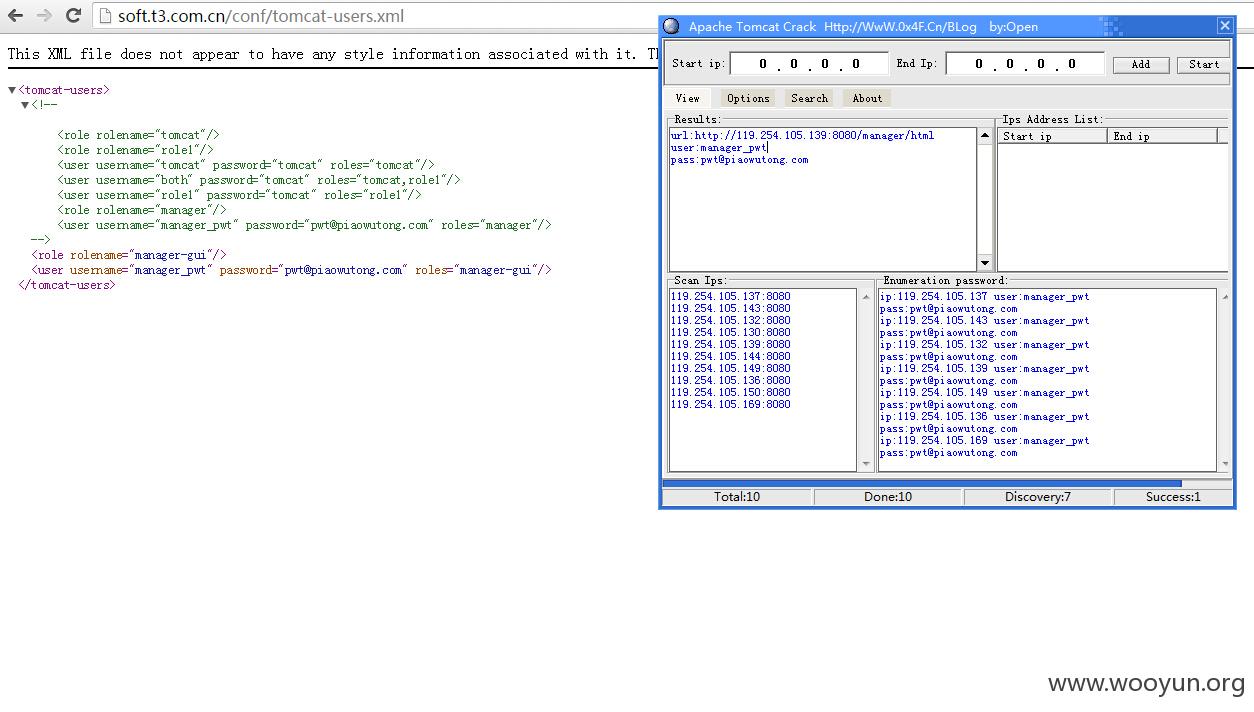The image size is (1254, 712).
Task: Click the browser address bar URL
Action: tap(261, 16)
